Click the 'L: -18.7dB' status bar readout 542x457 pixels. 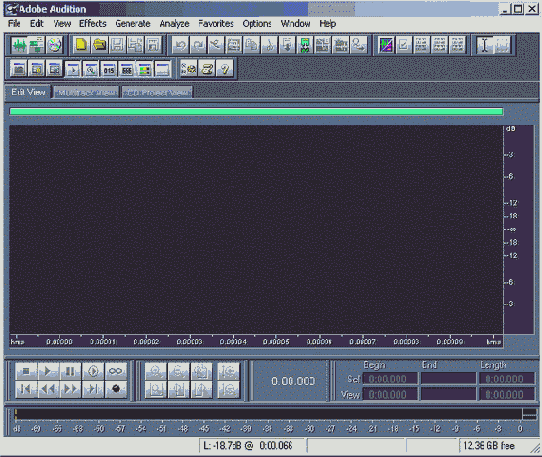coord(247,446)
